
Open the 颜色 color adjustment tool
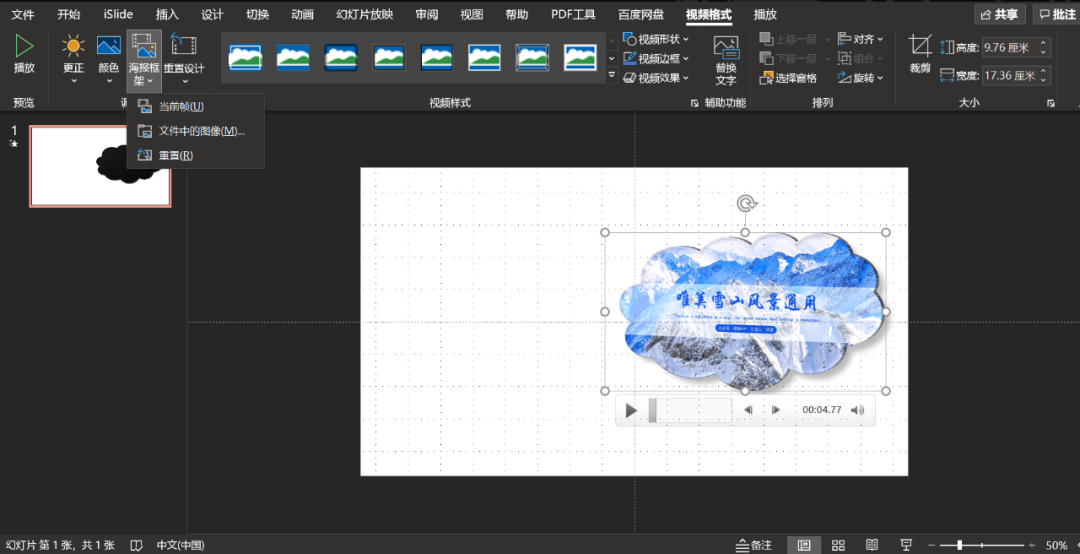[x=108, y=52]
